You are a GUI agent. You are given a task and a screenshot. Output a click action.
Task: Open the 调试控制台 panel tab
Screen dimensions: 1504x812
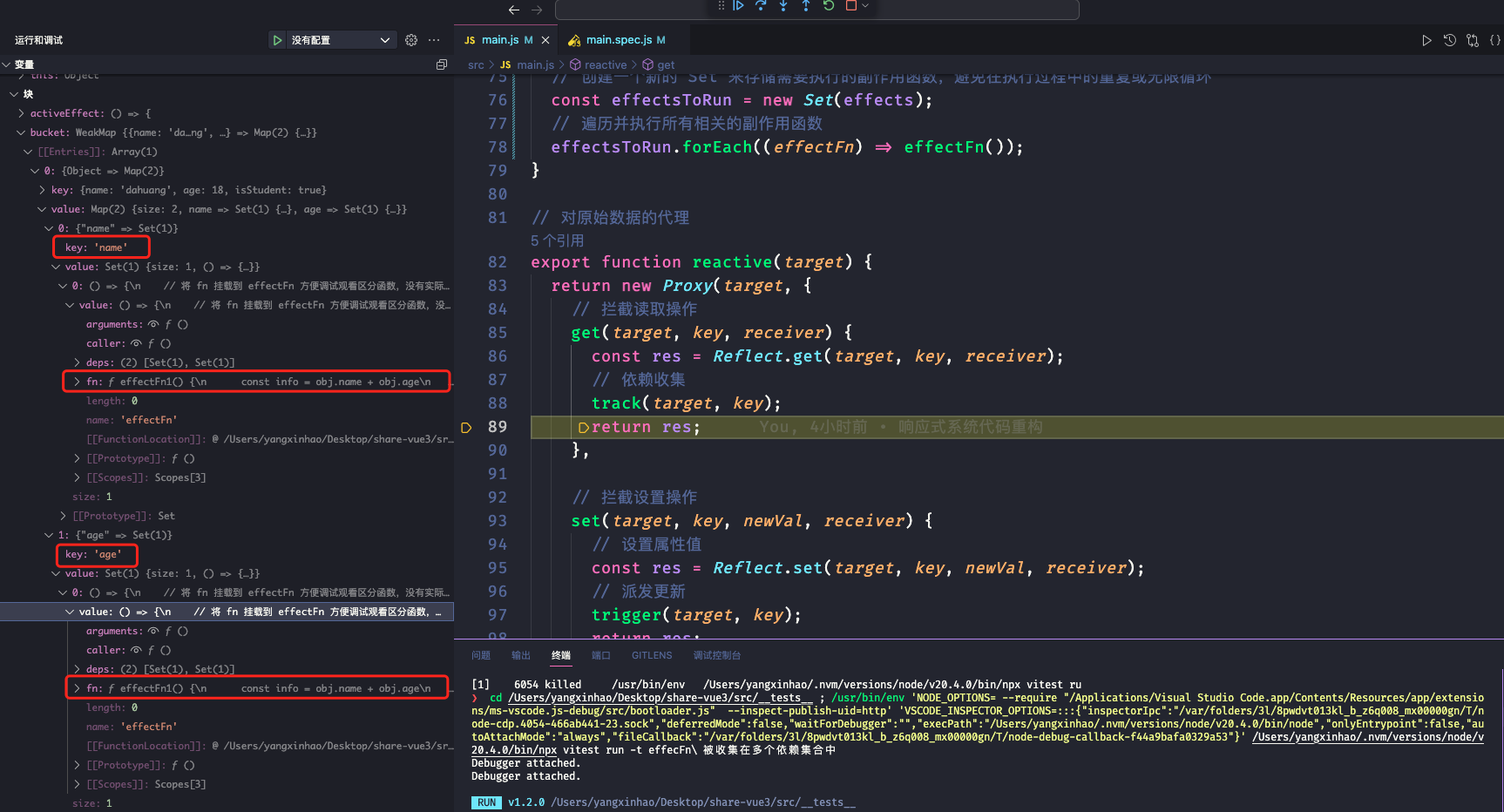(x=716, y=655)
